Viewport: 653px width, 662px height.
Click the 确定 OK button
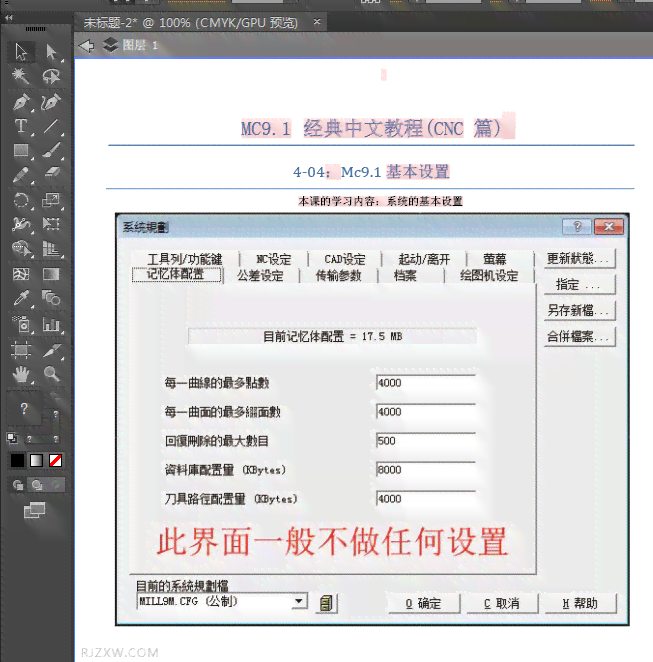(x=423, y=604)
